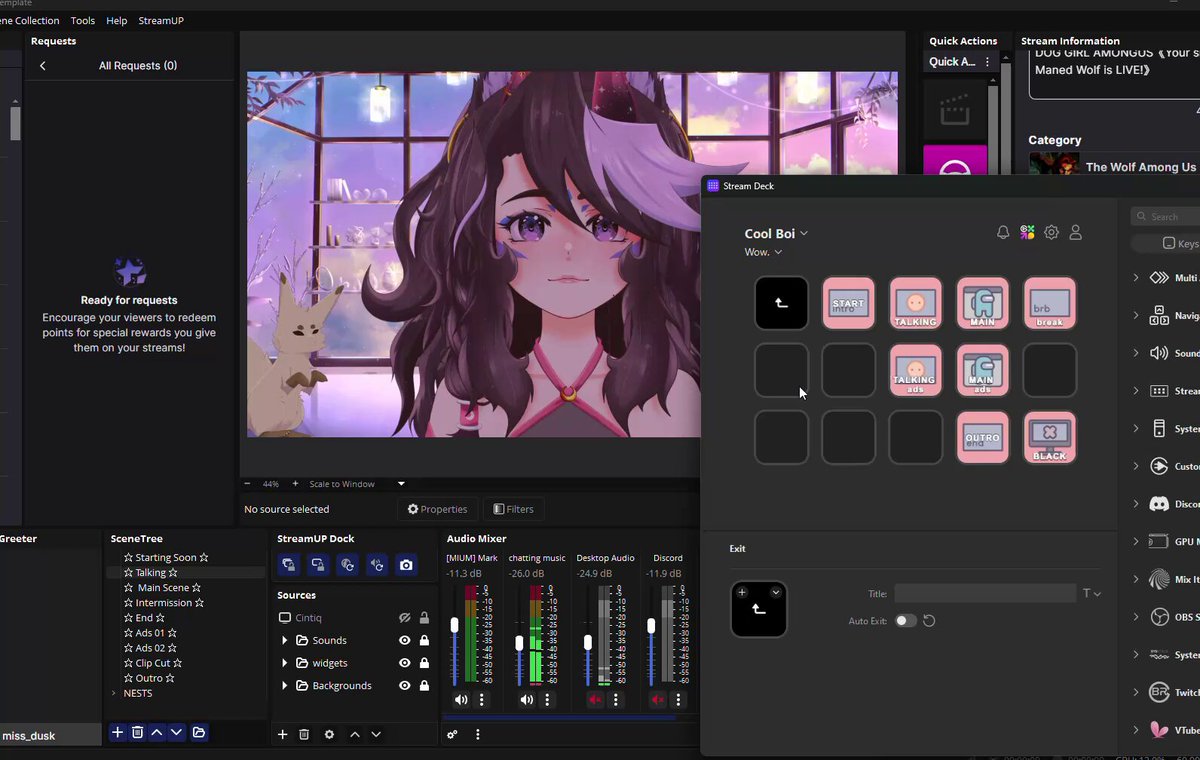Click the TALKING ads Stream Deck key

(915, 370)
